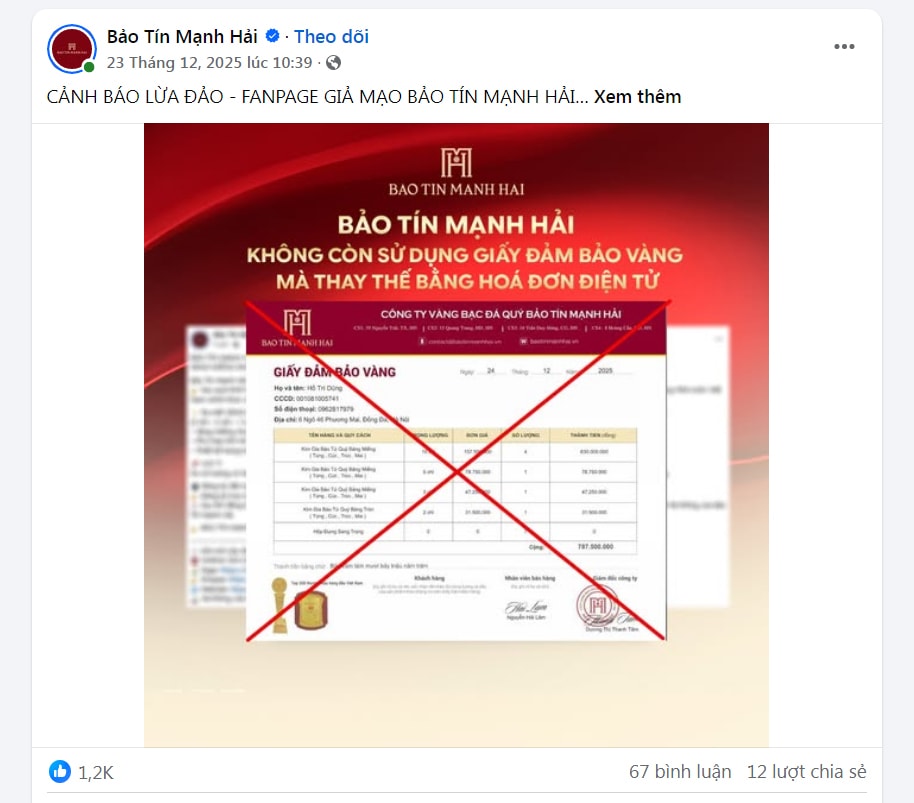
Task: Click the blurred fake fanpage screenshot behind the certificate
Action: click(216, 466)
